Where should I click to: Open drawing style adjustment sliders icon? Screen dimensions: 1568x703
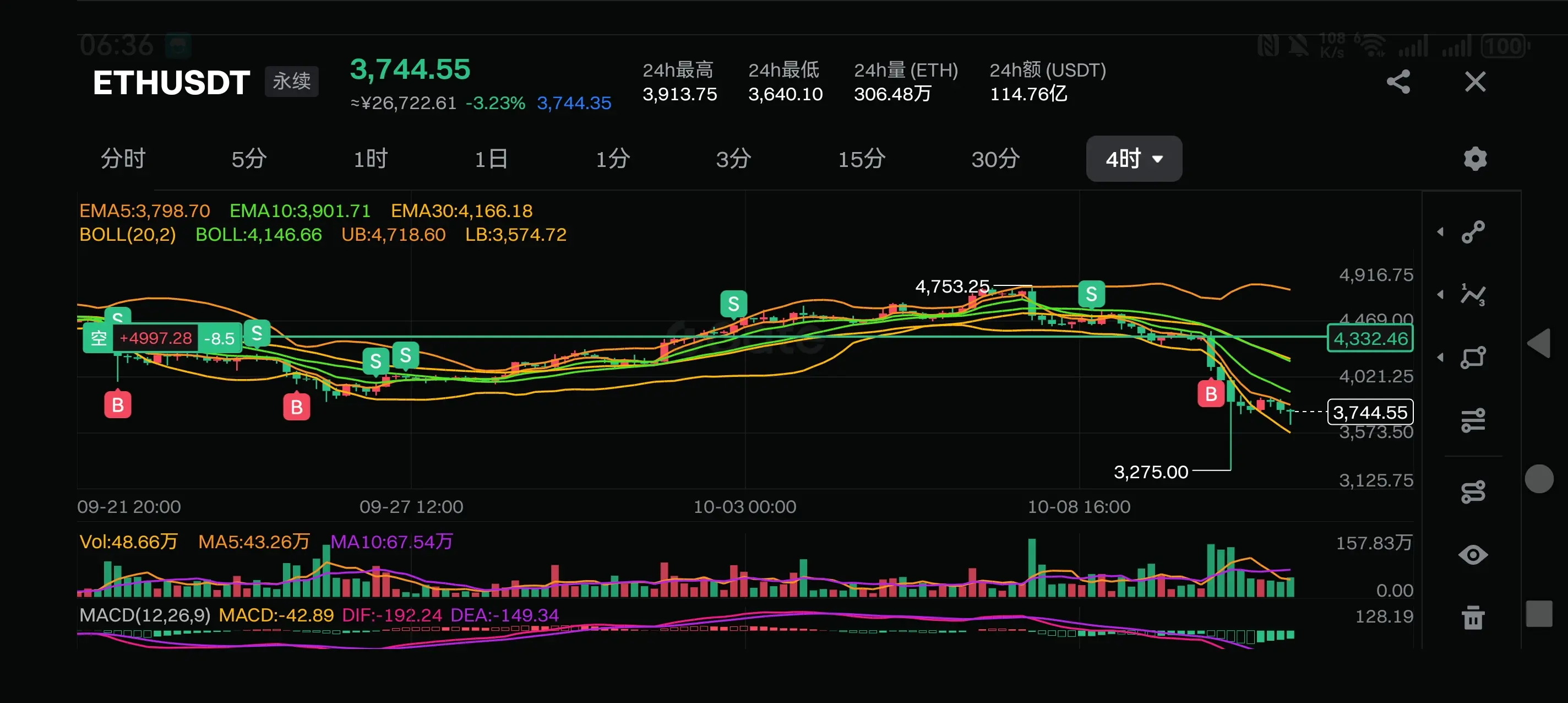(1473, 420)
